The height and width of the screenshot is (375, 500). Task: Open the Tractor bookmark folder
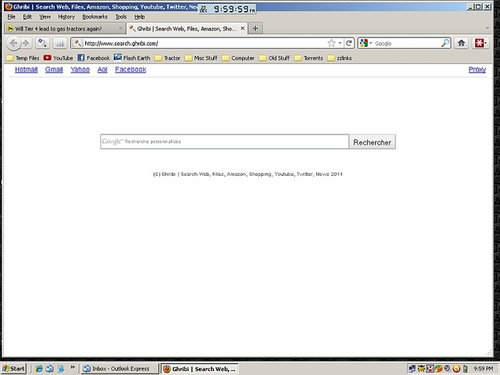click(x=167, y=58)
